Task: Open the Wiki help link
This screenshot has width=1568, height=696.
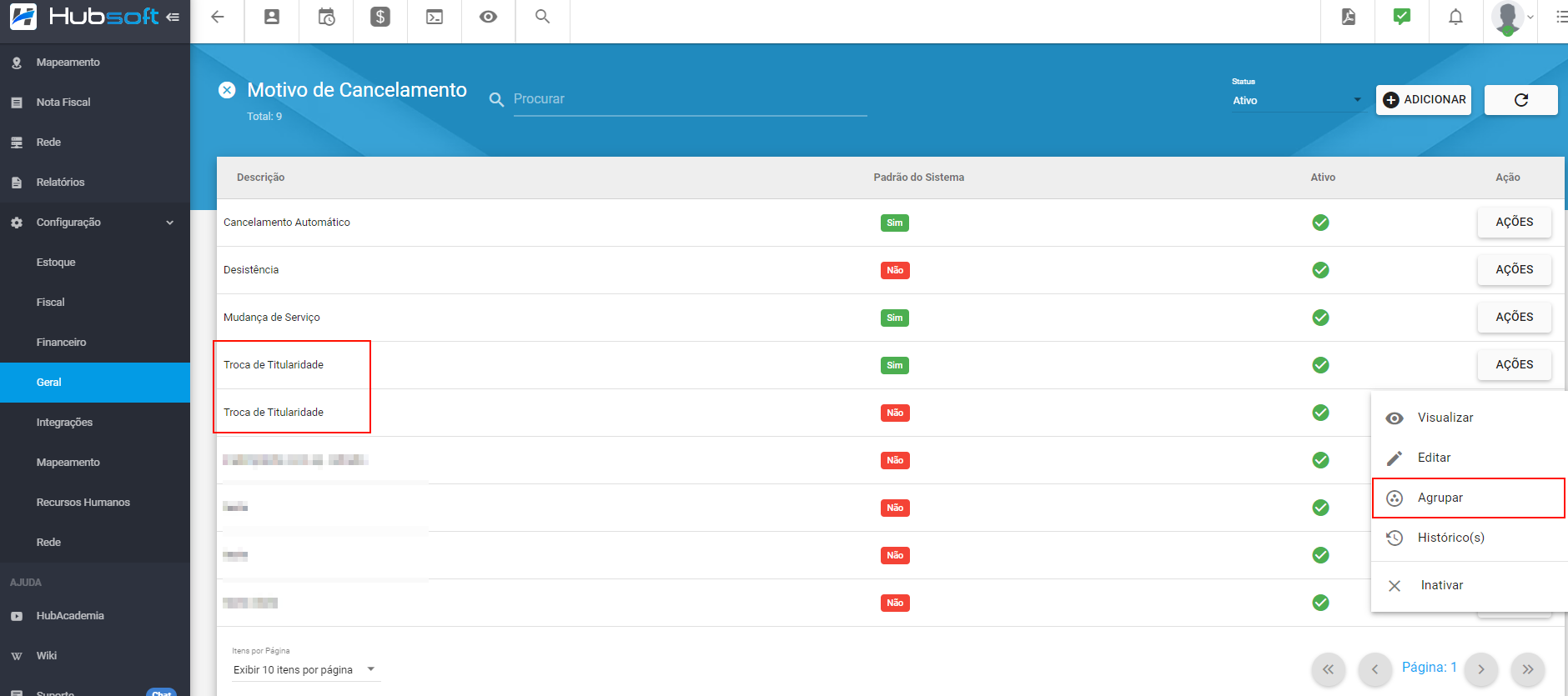Action: (x=95, y=656)
